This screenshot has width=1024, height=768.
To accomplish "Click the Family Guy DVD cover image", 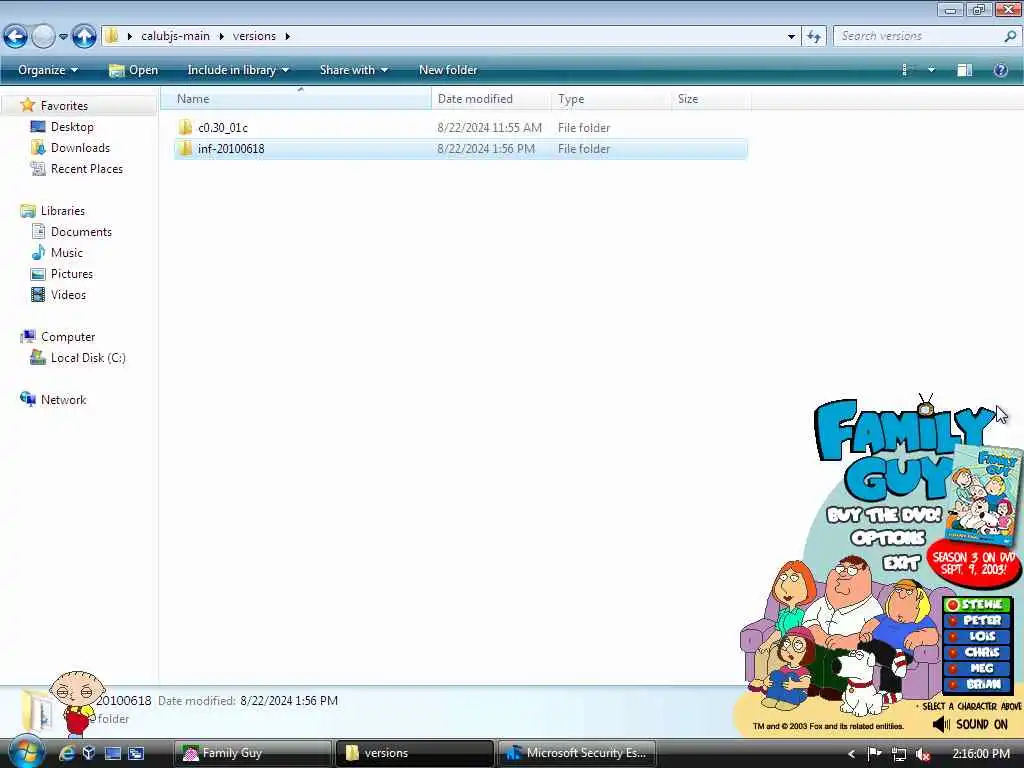I will coord(985,494).
